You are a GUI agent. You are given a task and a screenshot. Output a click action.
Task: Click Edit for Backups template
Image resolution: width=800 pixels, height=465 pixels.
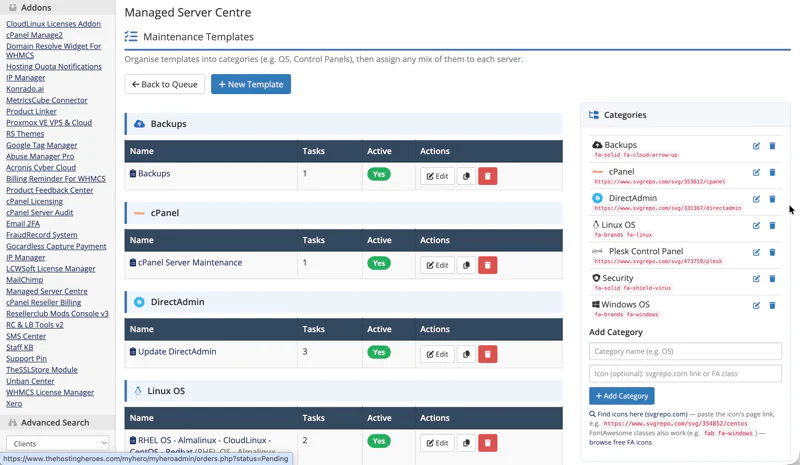point(437,176)
